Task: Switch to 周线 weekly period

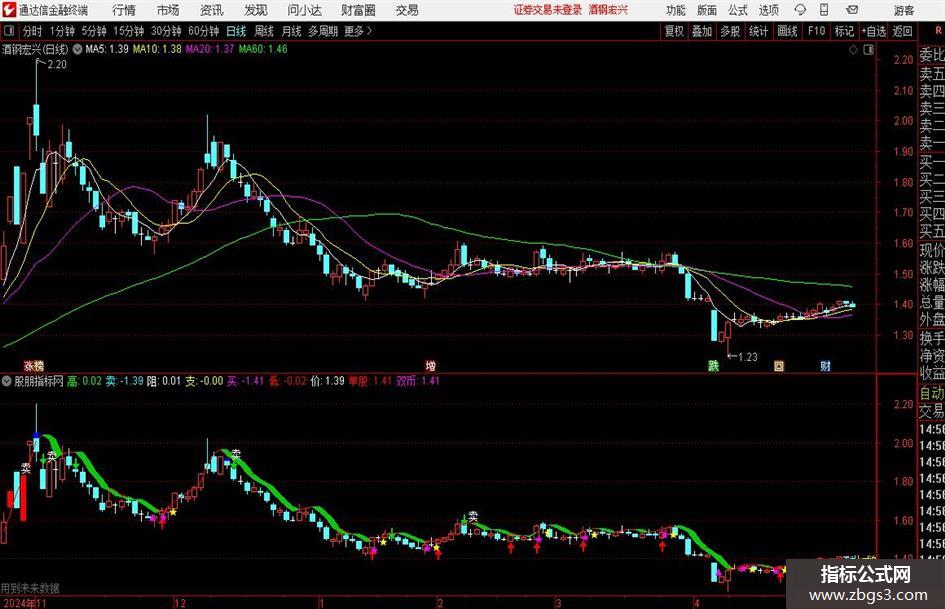Action: (264, 31)
